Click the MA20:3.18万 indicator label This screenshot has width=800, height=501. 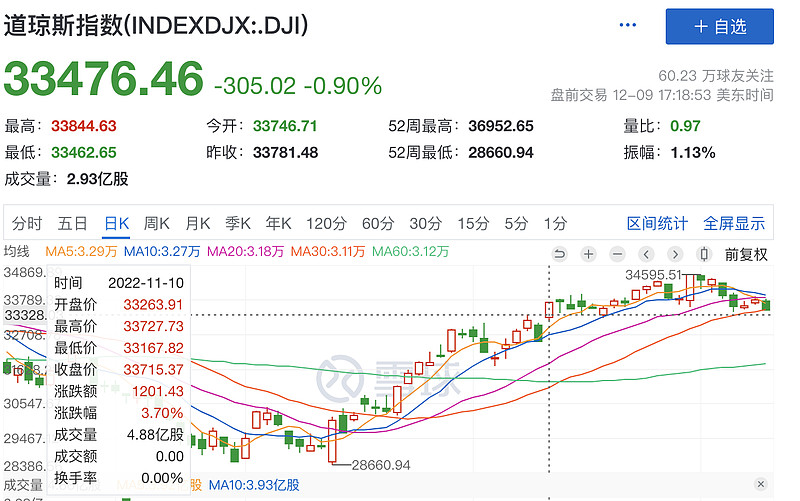pyautogui.click(x=245, y=252)
